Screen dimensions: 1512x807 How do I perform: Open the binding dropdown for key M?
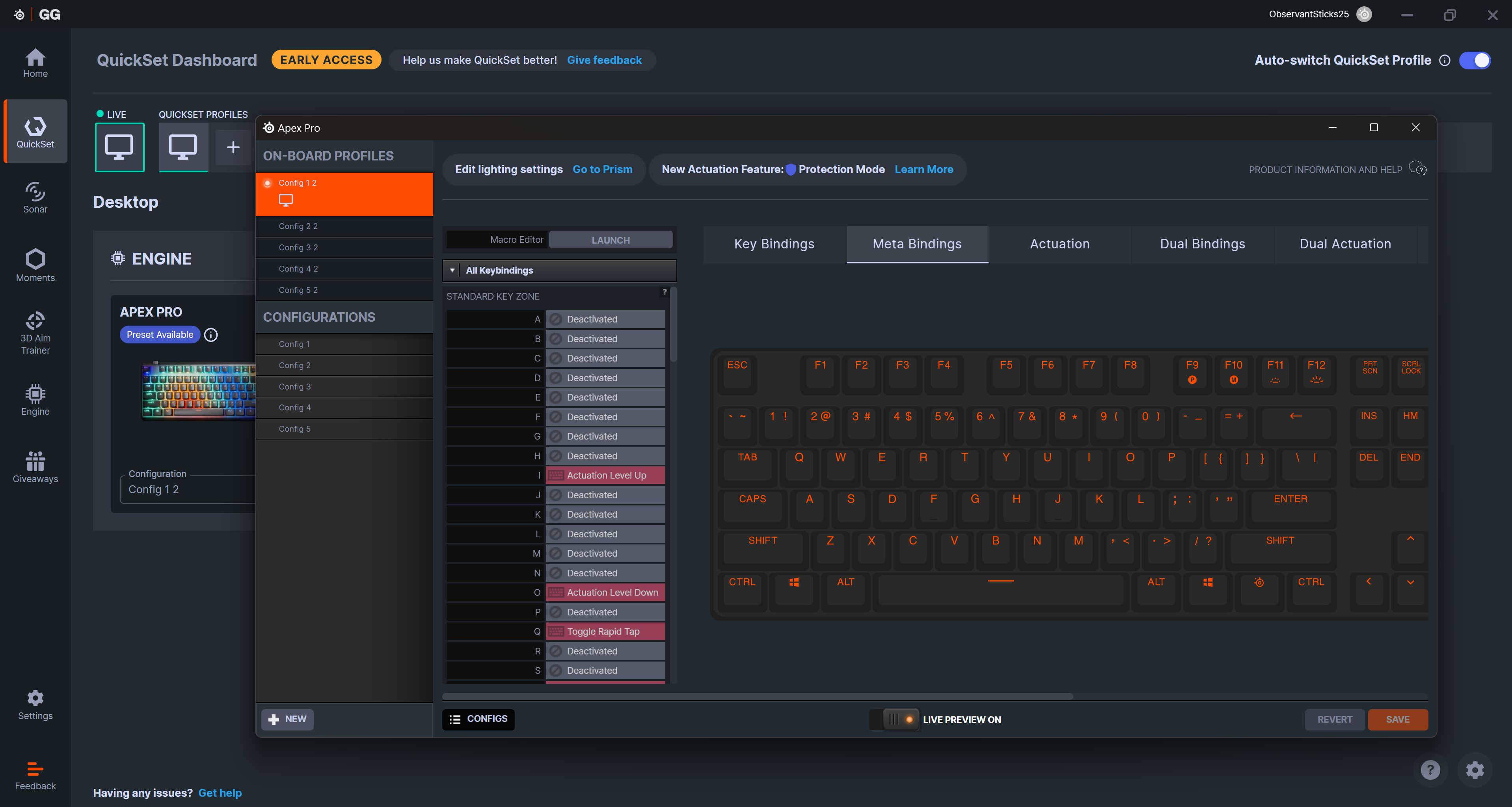605,554
